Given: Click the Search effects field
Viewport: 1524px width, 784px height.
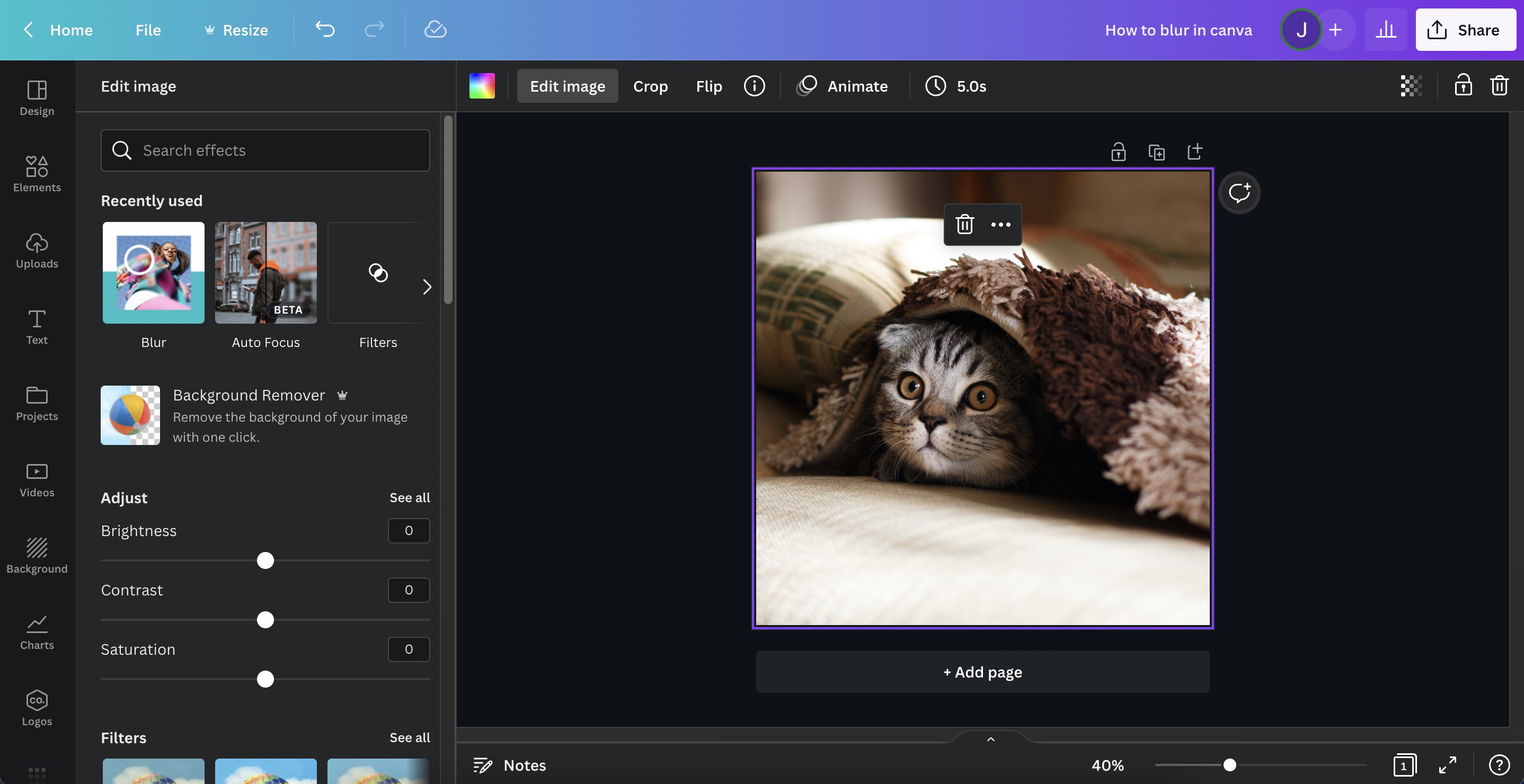Looking at the screenshot, I should pos(265,150).
